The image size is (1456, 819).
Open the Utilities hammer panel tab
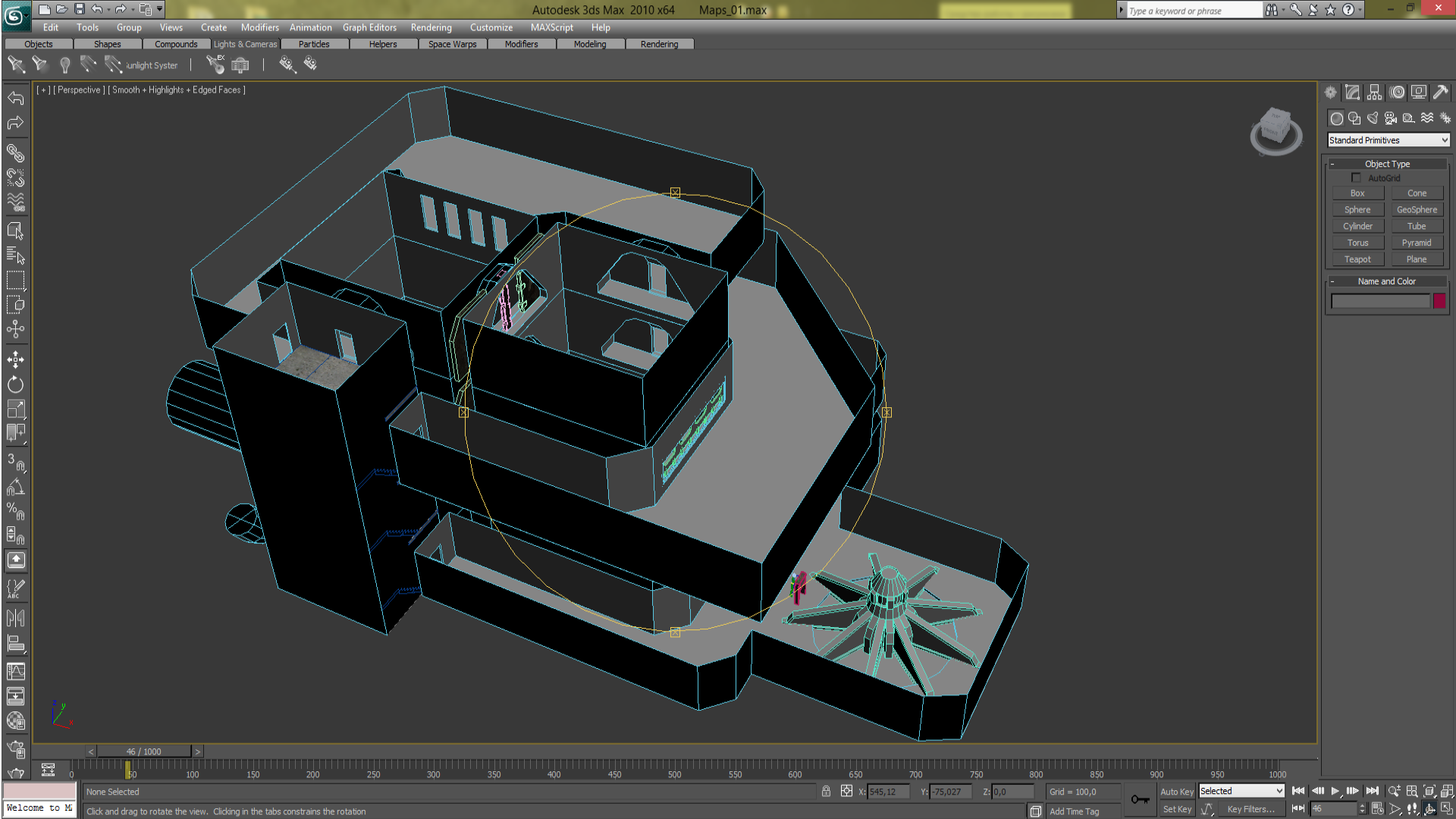[x=1440, y=93]
